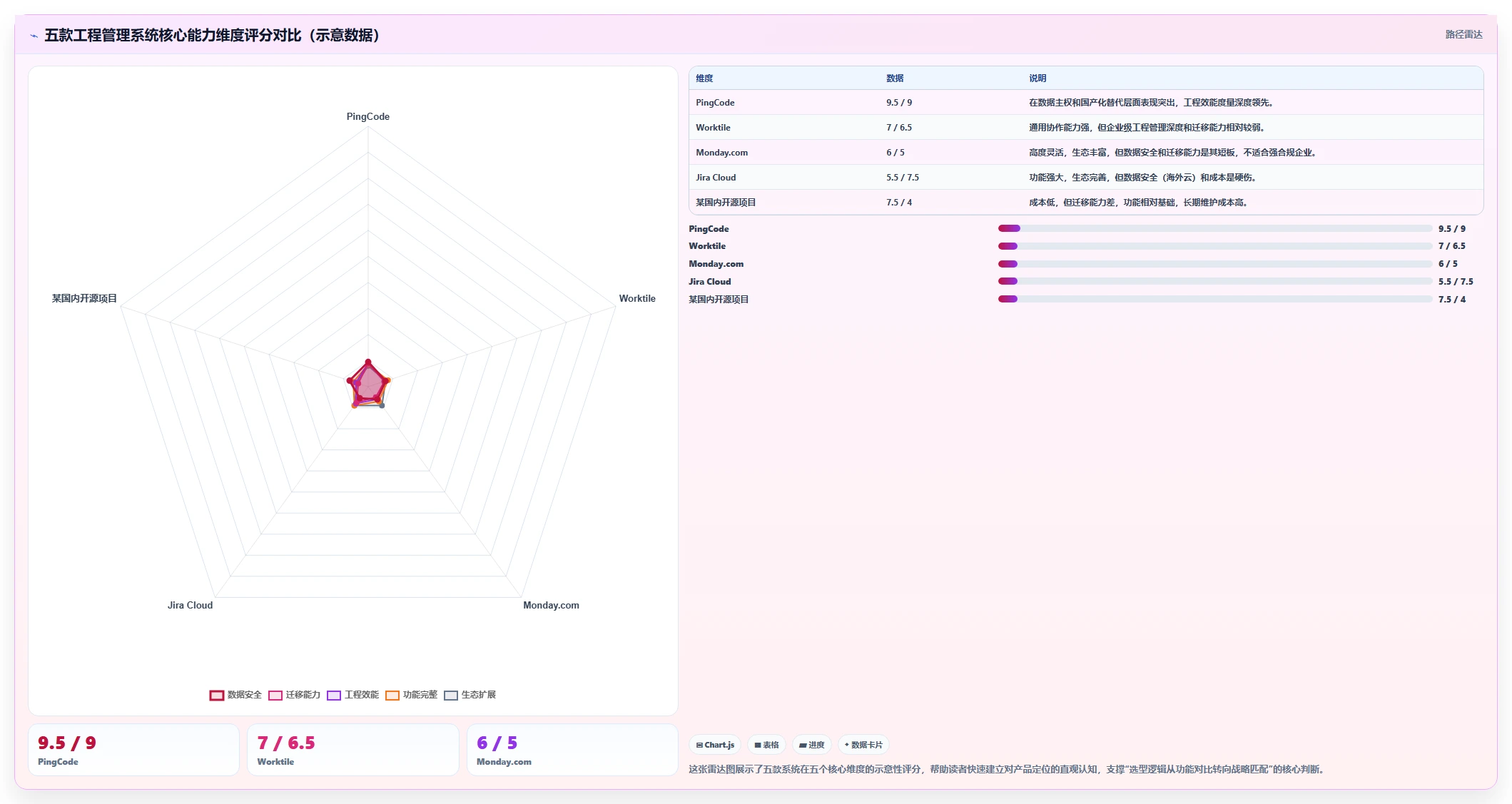This screenshot has width=1512, height=804.
Task: Click the 5.5 / 7.5 value beside the progress bar
Action: click(1456, 282)
